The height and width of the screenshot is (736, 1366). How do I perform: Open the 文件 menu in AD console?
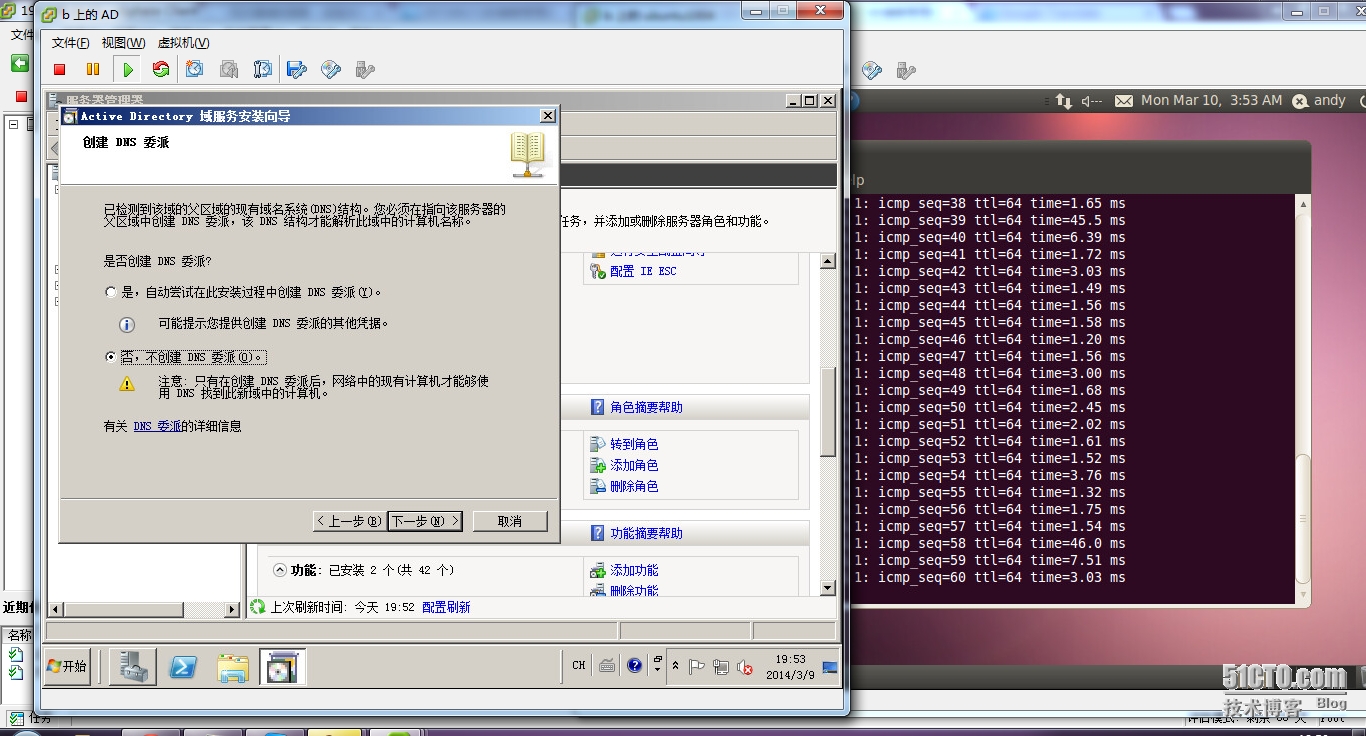pyautogui.click(x=70, y=43)
